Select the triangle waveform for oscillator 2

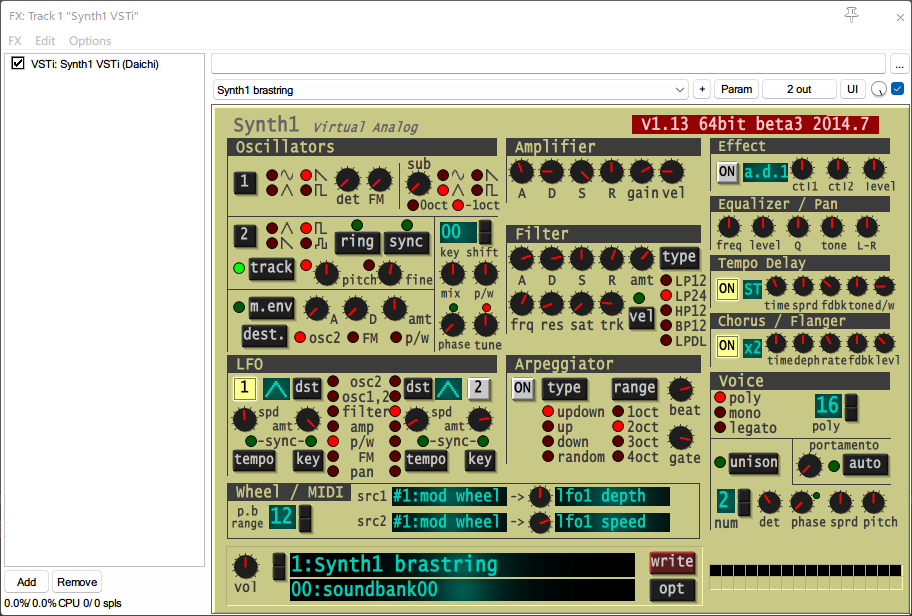click(272, 228)
